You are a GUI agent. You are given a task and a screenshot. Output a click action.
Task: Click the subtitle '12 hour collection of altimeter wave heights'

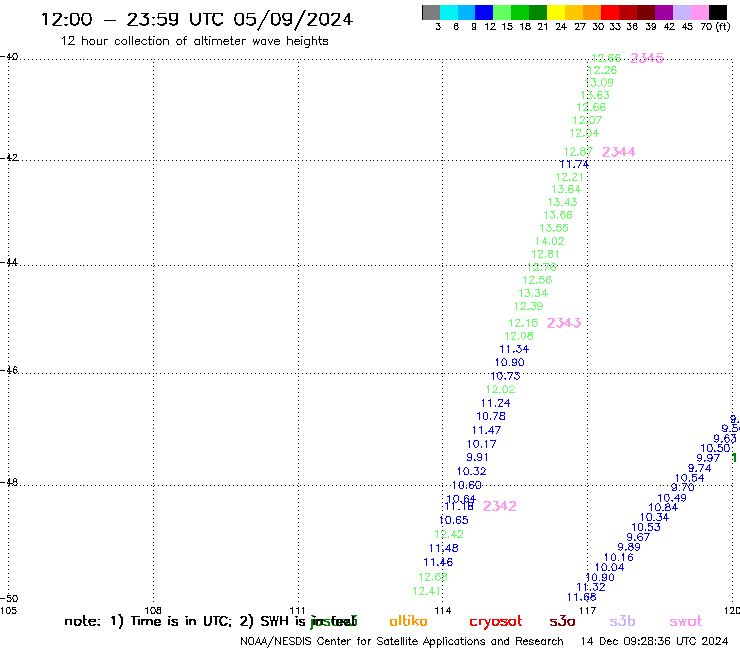coord(195,41)
